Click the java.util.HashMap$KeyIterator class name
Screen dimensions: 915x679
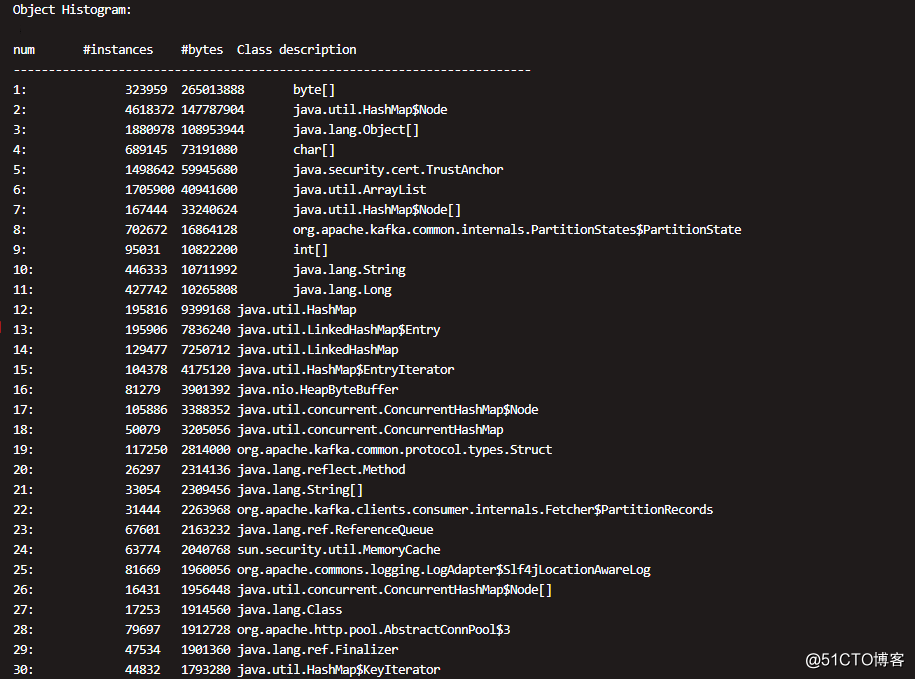tap(338, 670)
